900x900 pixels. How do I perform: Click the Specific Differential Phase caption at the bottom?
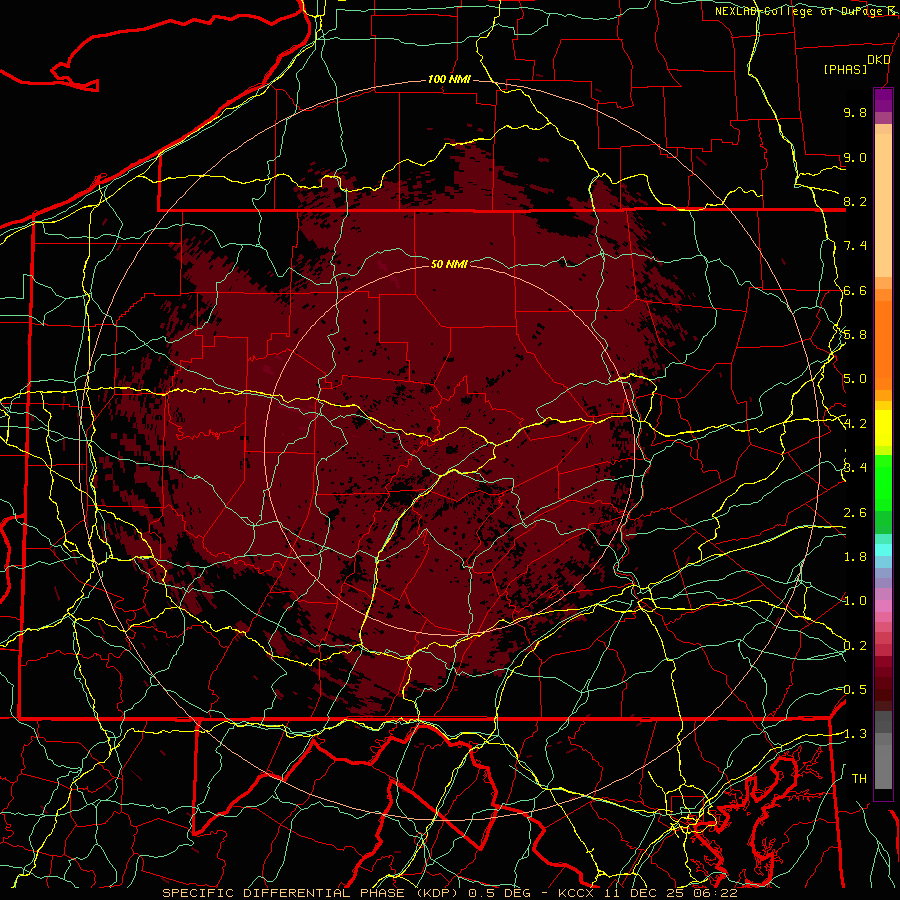pyautogui.click(x=450, y=893)
